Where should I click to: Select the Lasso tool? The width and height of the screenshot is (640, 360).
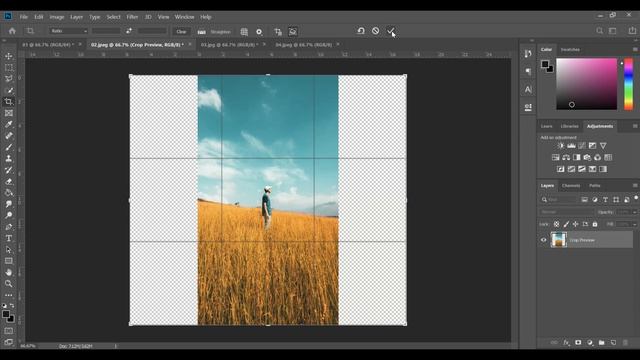click(9, 79)
